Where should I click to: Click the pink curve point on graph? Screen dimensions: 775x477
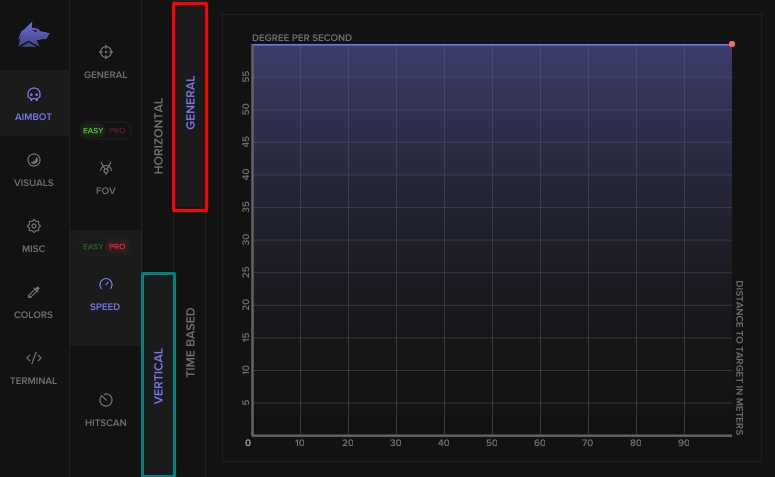732,44
